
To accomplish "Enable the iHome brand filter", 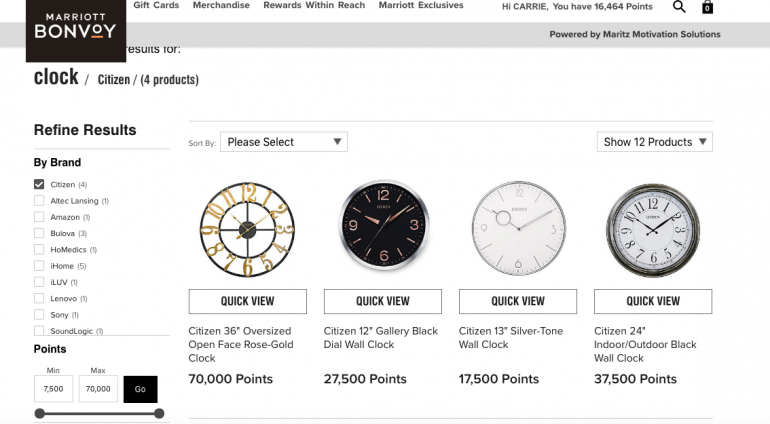I will [39, 265].
